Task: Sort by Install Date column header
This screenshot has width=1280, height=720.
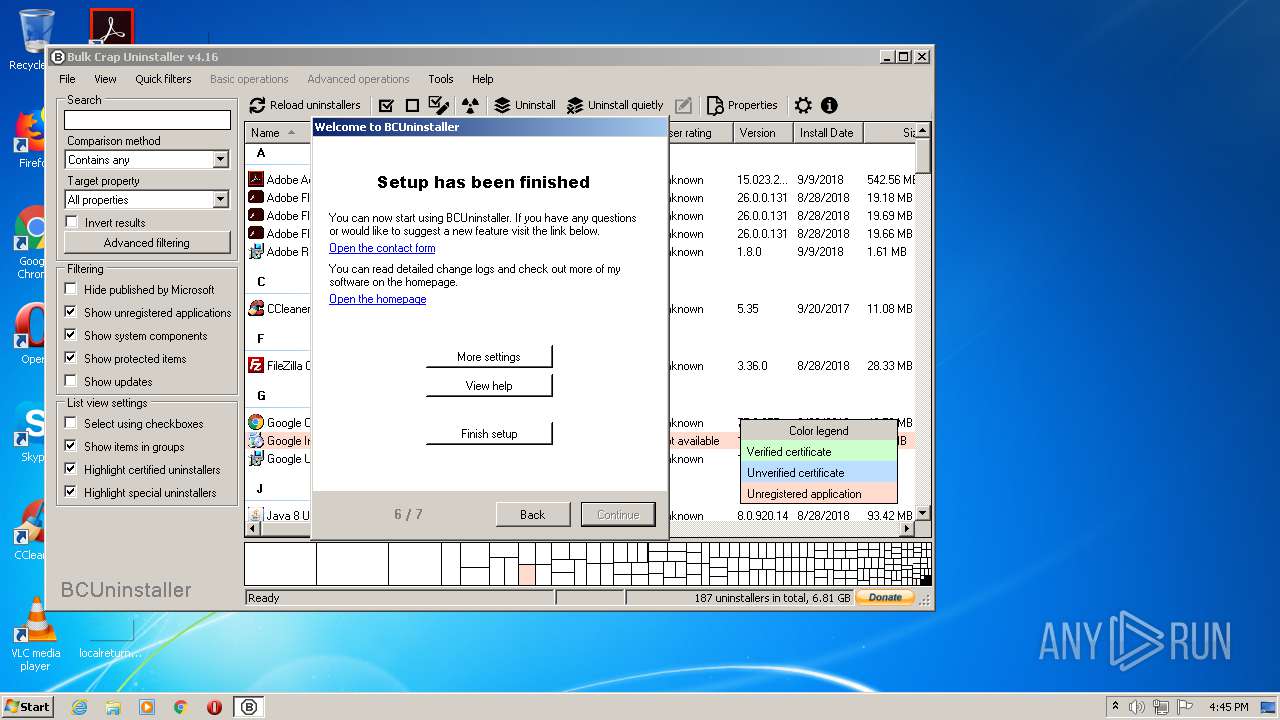Action: pyautogui.click(x=828, y=132)
